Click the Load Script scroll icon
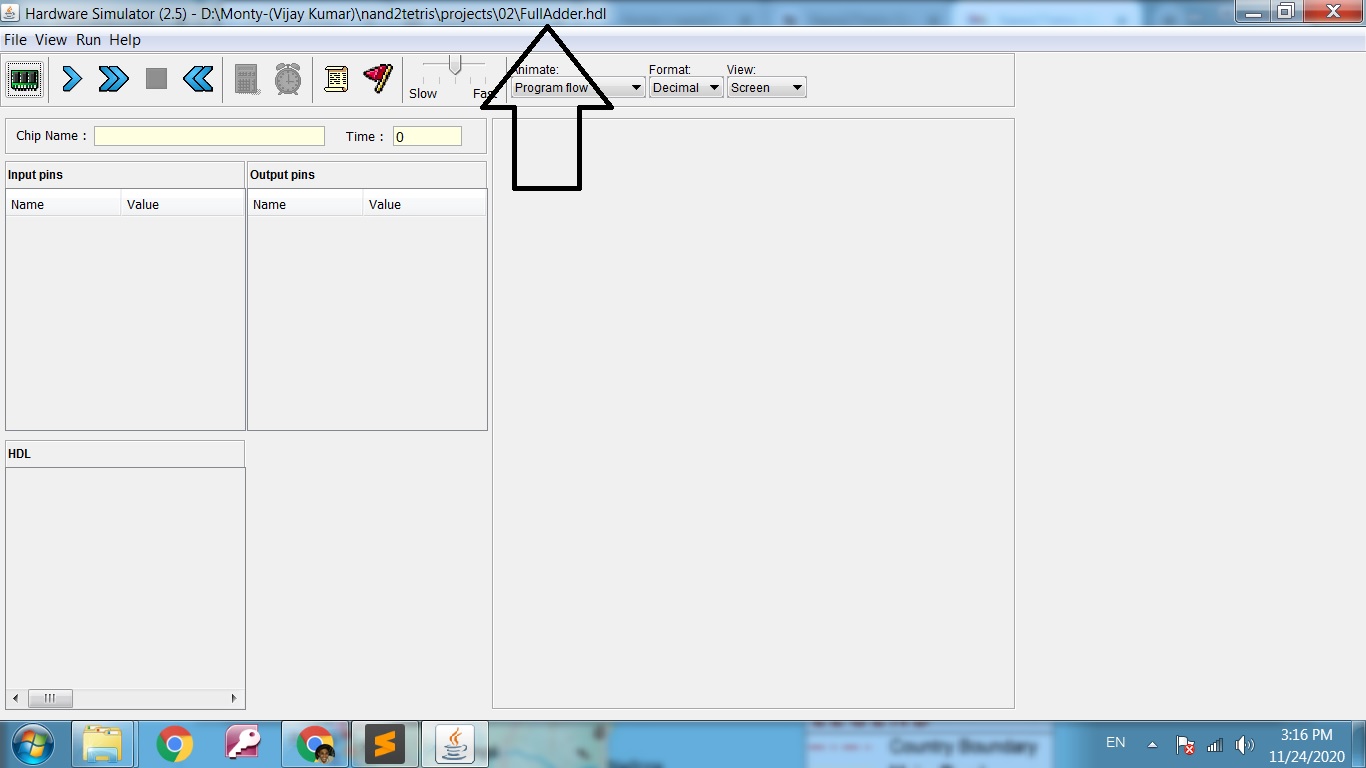Viewport: 1366px width, 768px height. (x=336, y=79)
